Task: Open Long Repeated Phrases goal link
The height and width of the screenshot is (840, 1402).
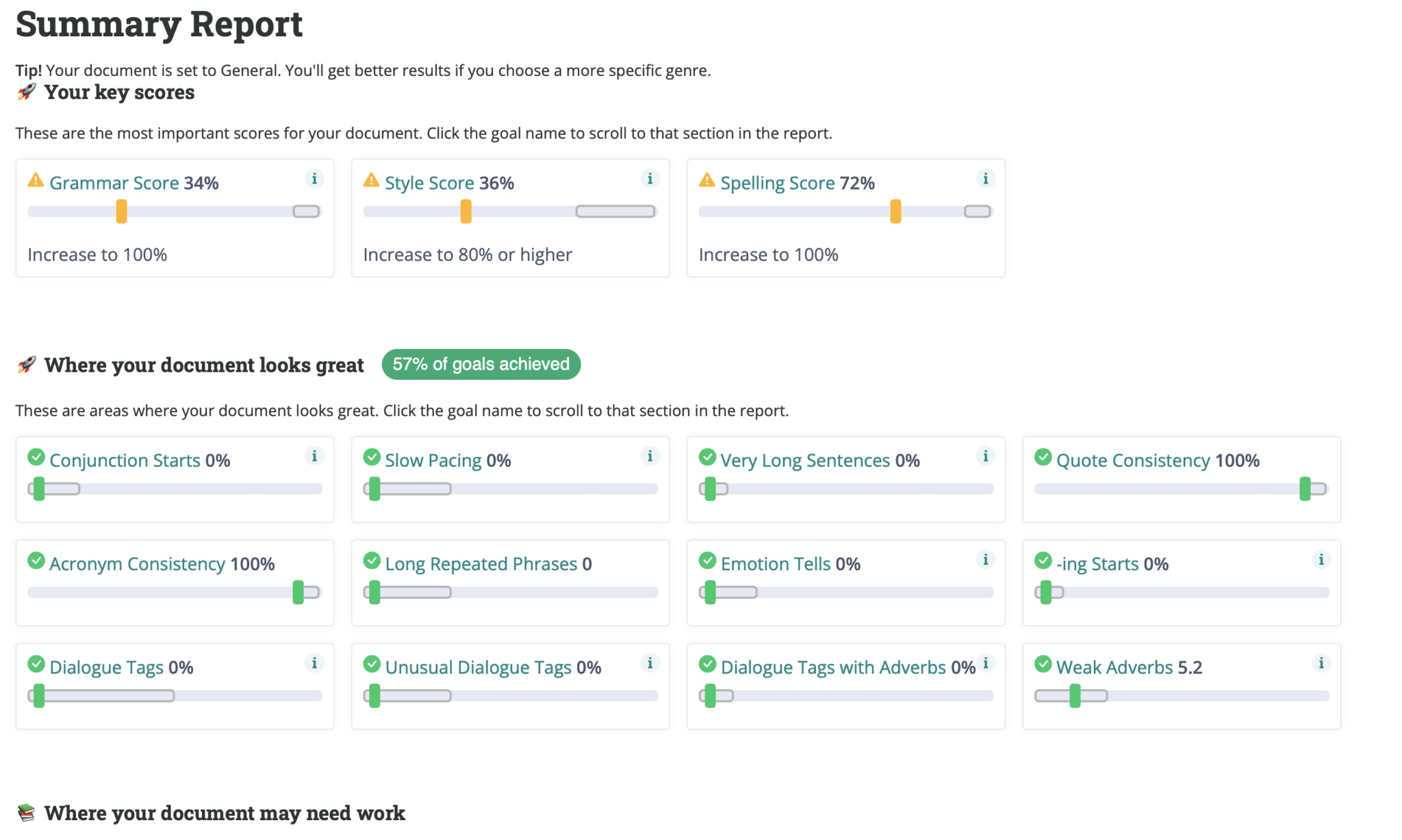Action: click(481, 564)
